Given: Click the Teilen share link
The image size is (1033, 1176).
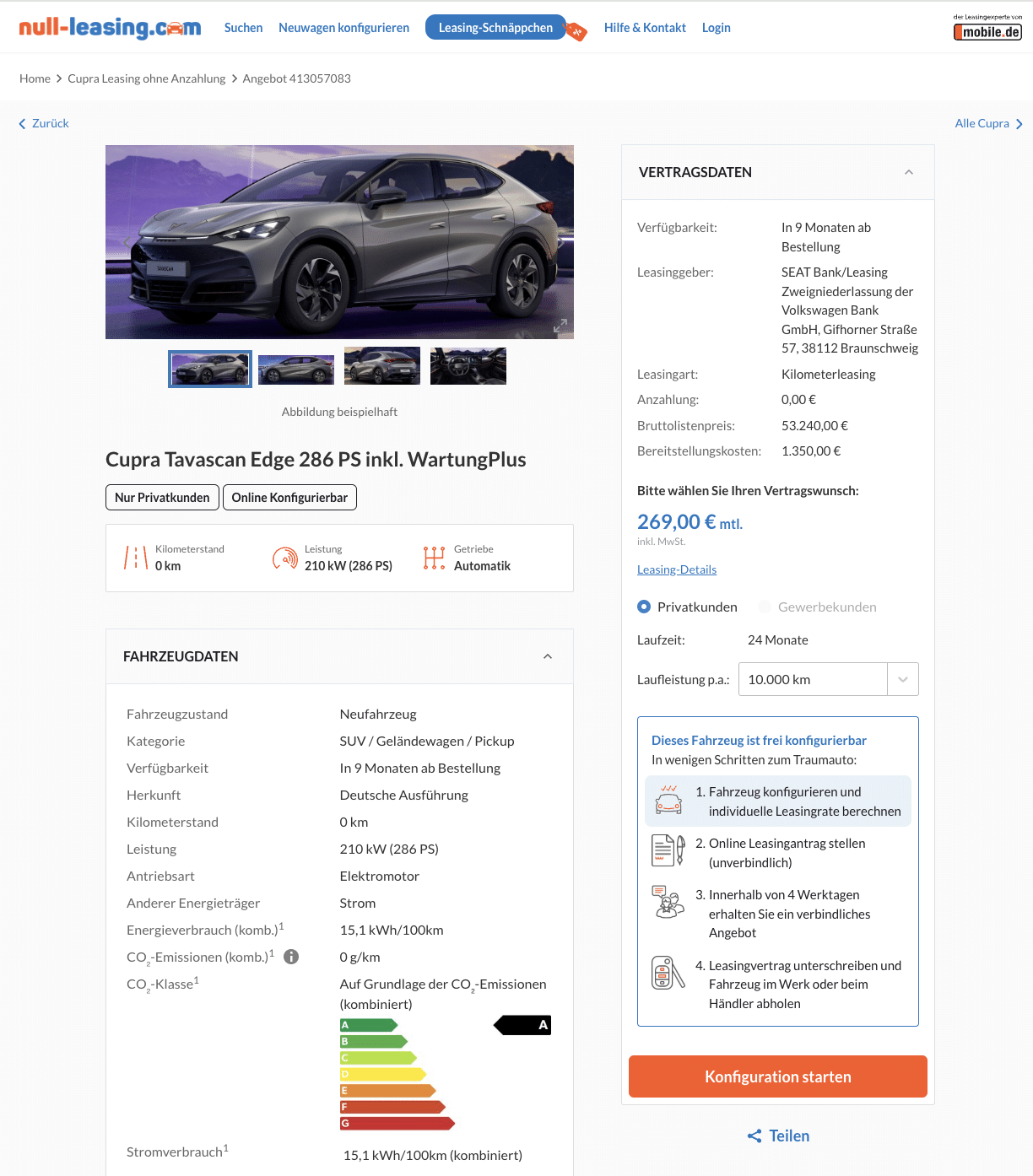Looking at the screenshot, I should (789, 1136).
